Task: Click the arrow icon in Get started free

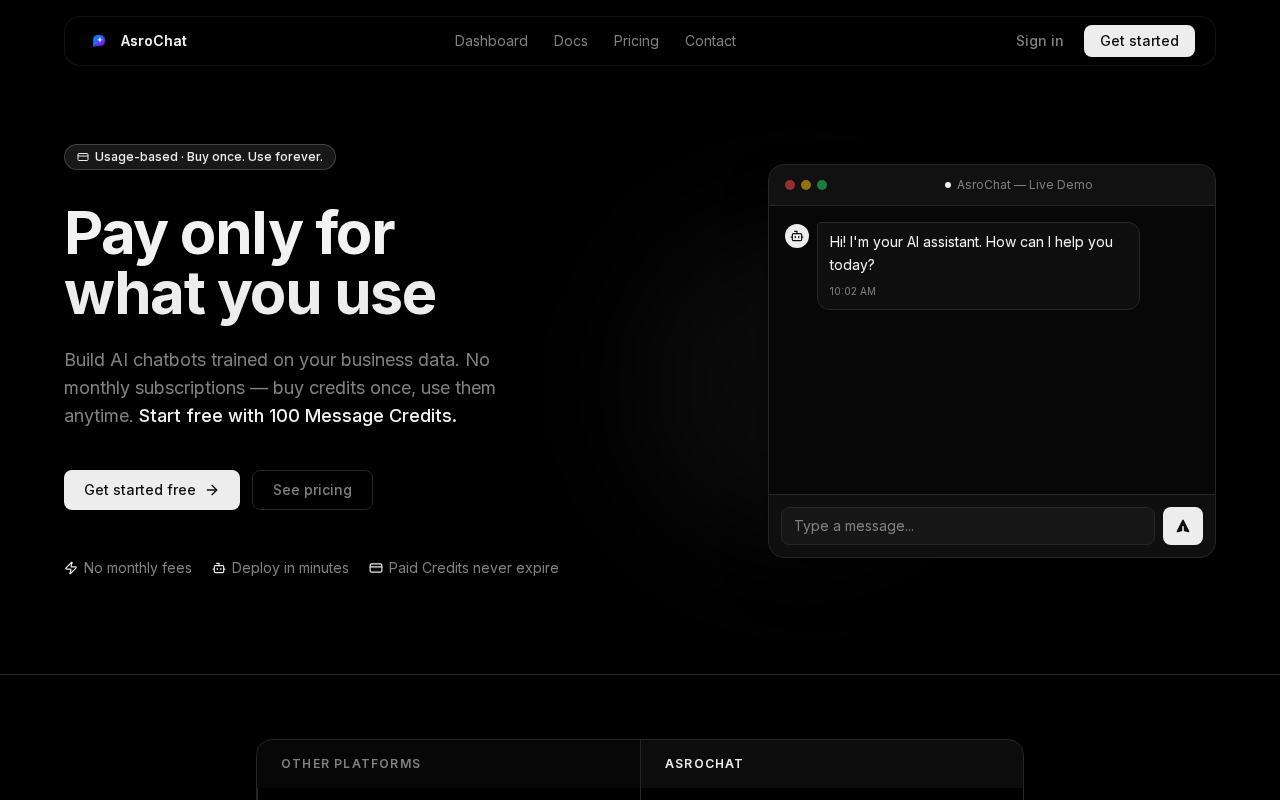Action: 212,490
